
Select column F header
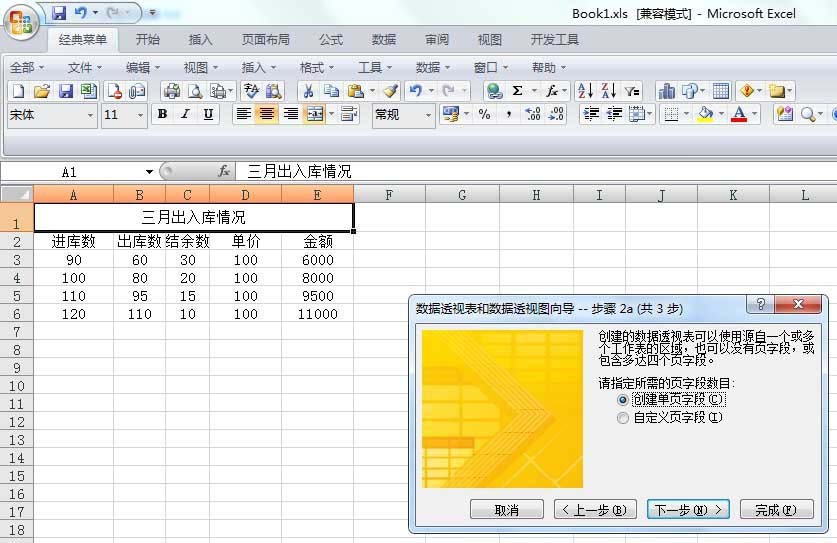tap(389, 195)
